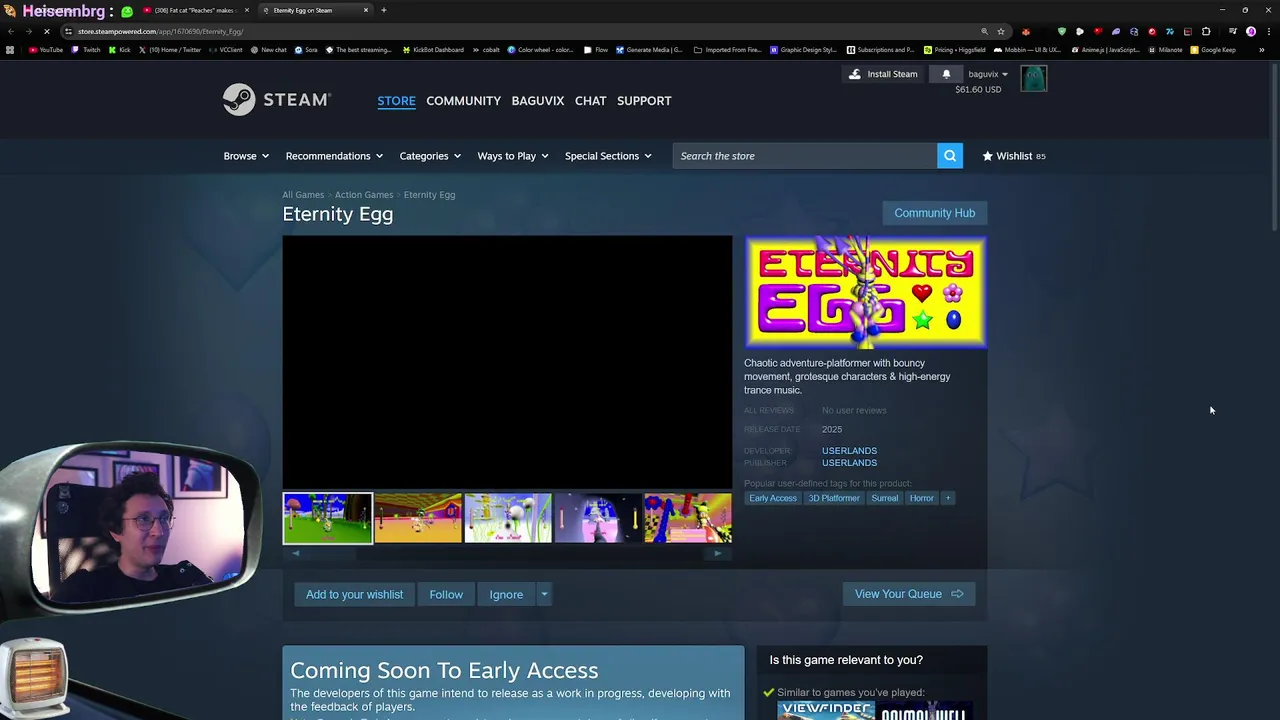Open the Ways to Play dropdown
The height and width of the screenshot is (720, 1280).
[x=513, y=156]
